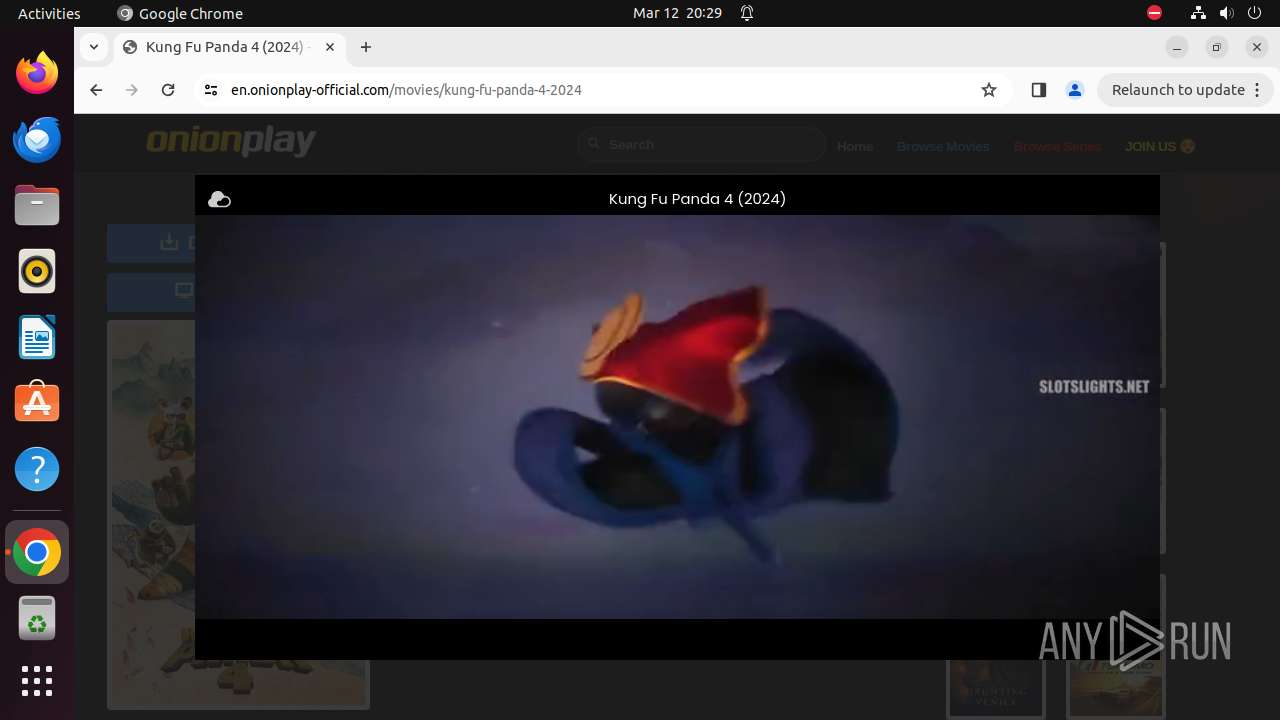Open the Trash in the dock
This screenshot has height=720, width=1280.
click(x=37, y=618)
